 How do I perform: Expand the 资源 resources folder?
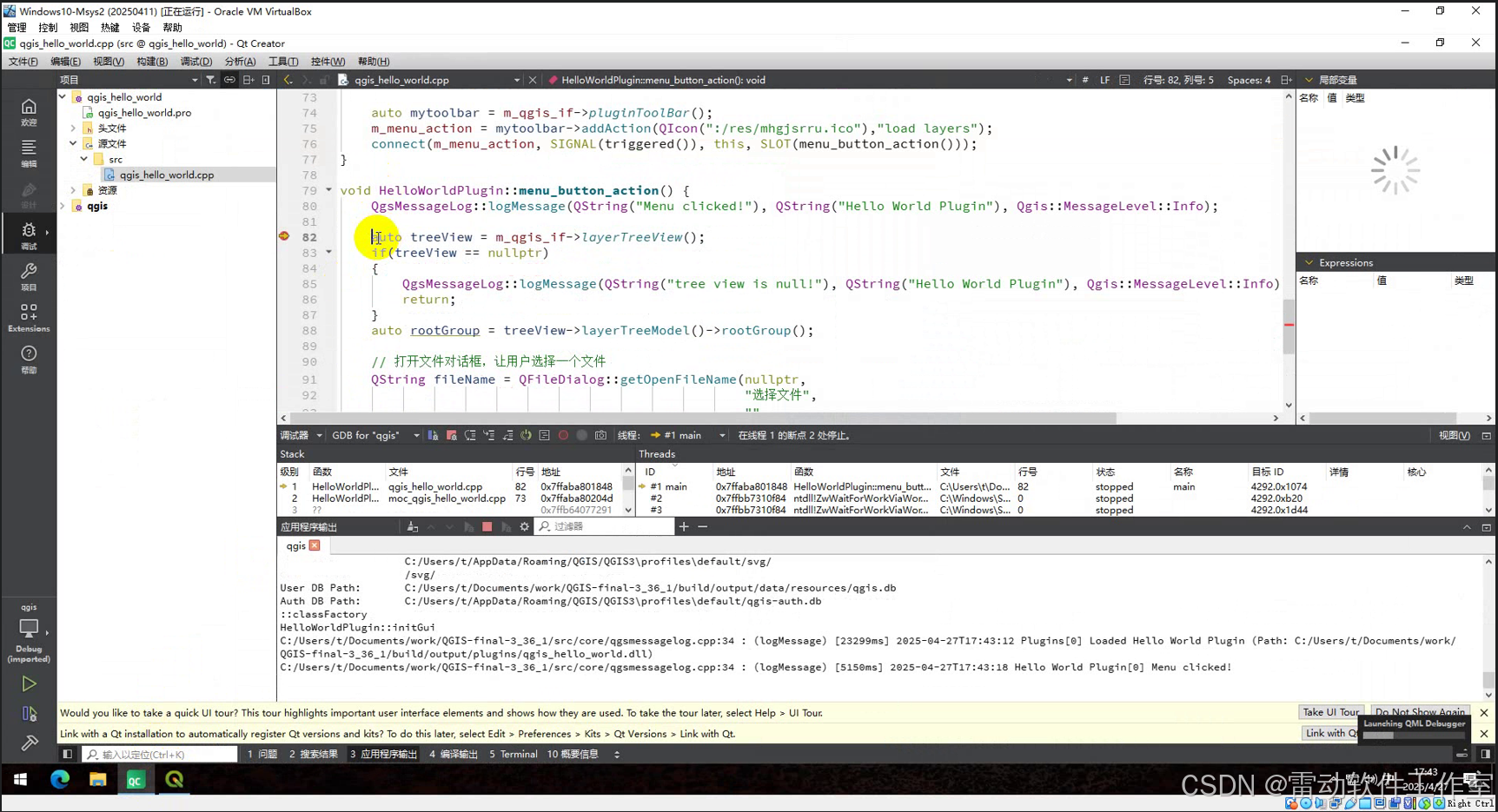pyautogui.click(x=73, y=190)
